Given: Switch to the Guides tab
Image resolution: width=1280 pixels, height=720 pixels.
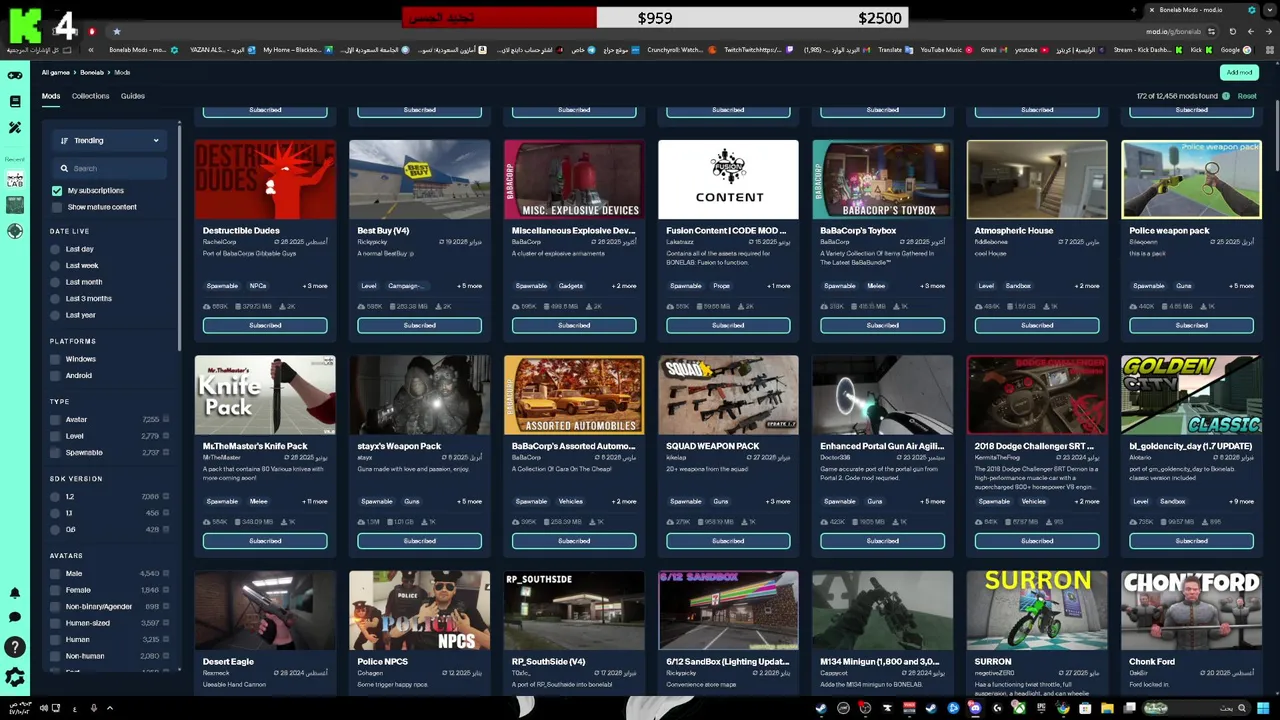Looking at the screenshot, I should pyautogui.click(x=133, y=96).
